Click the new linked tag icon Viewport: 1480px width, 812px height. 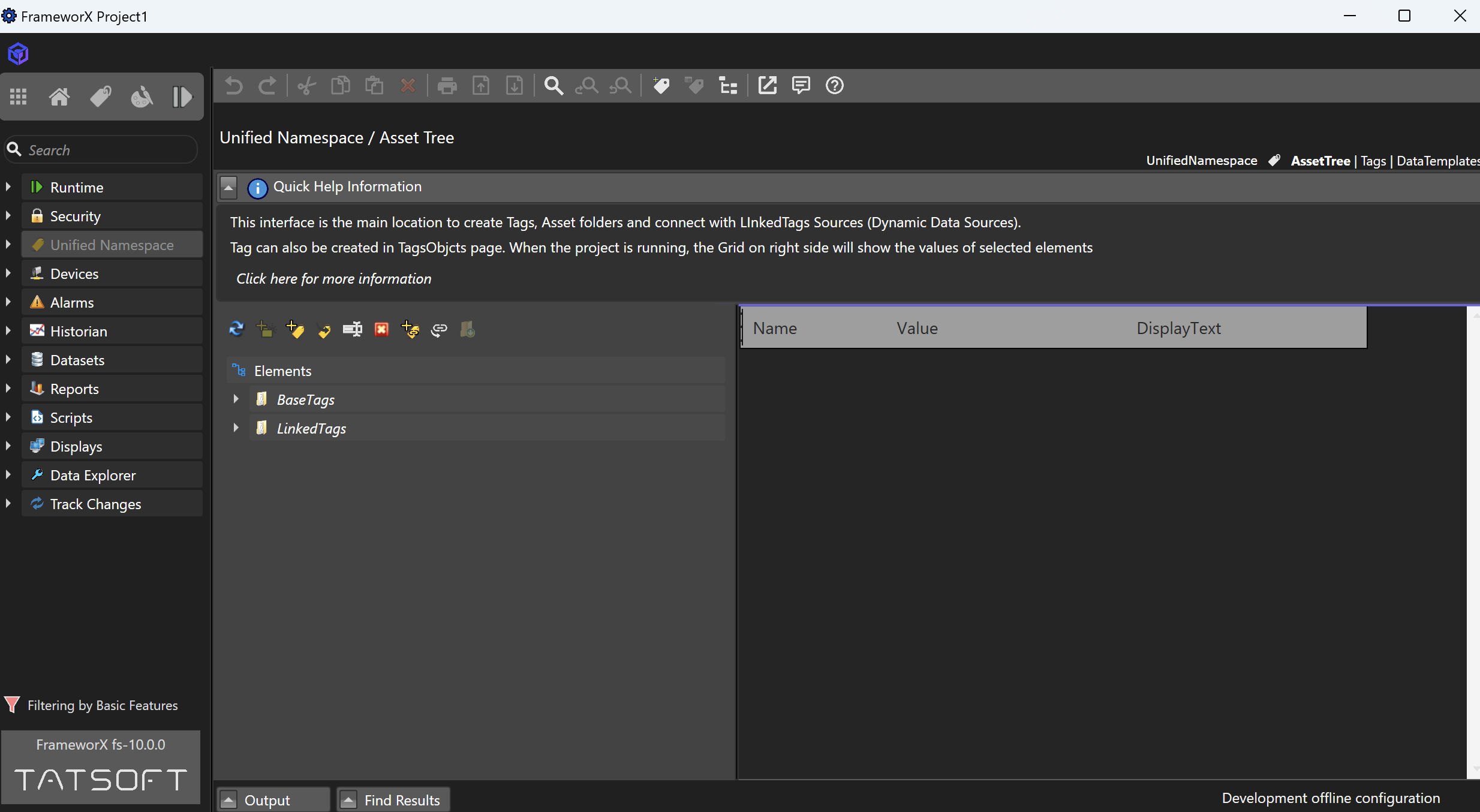(410, 329)
